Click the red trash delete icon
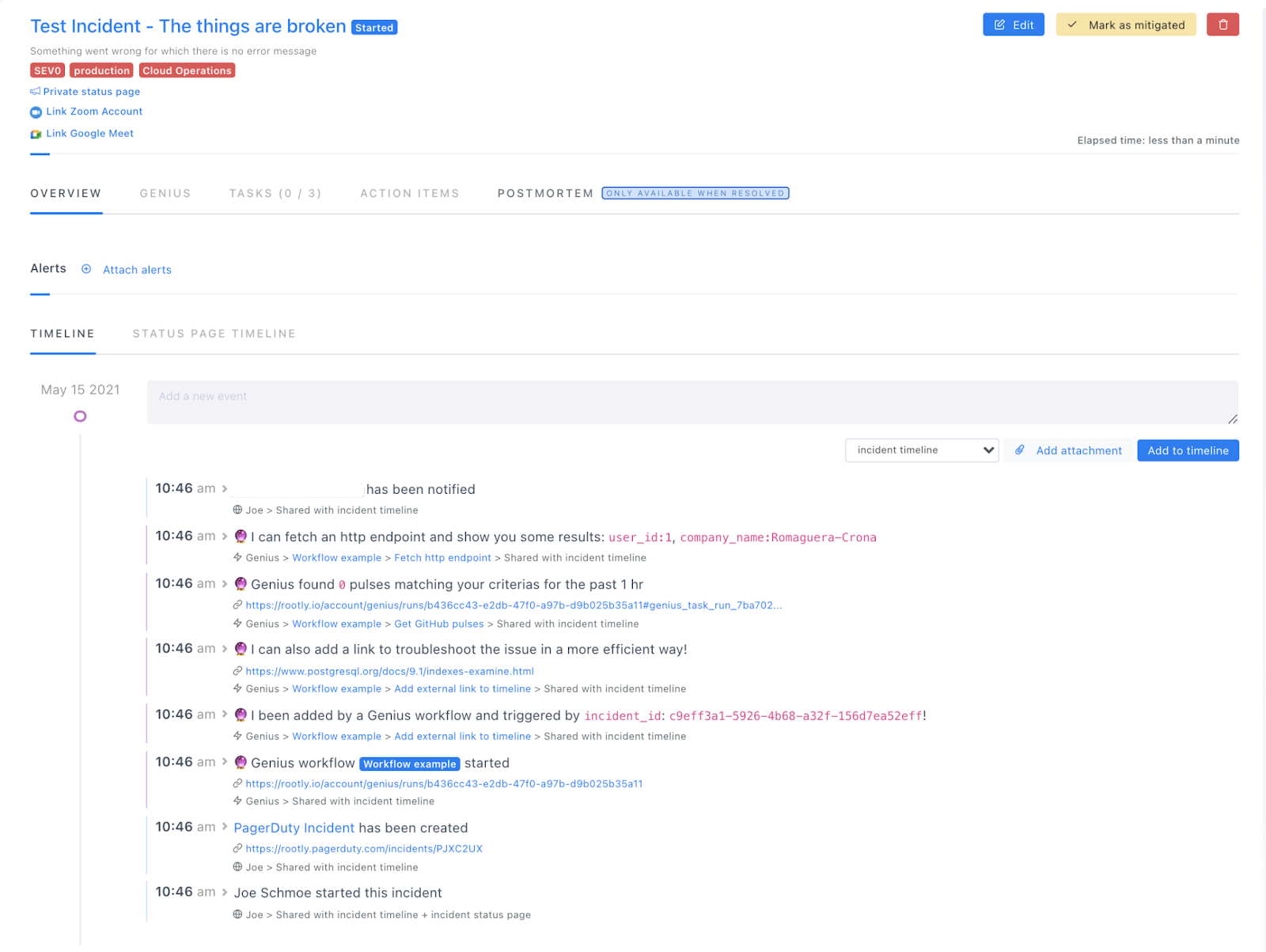1266x952 pixels. pos(1222,25)
